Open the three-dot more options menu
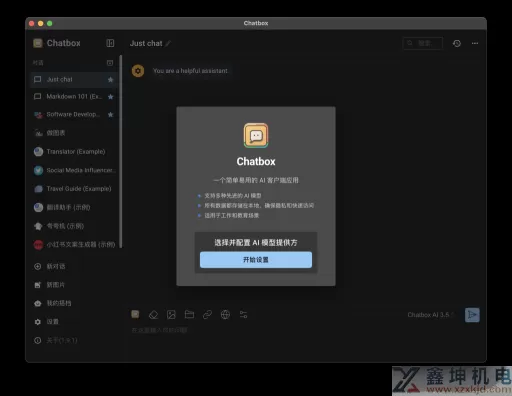 (475, 43)
